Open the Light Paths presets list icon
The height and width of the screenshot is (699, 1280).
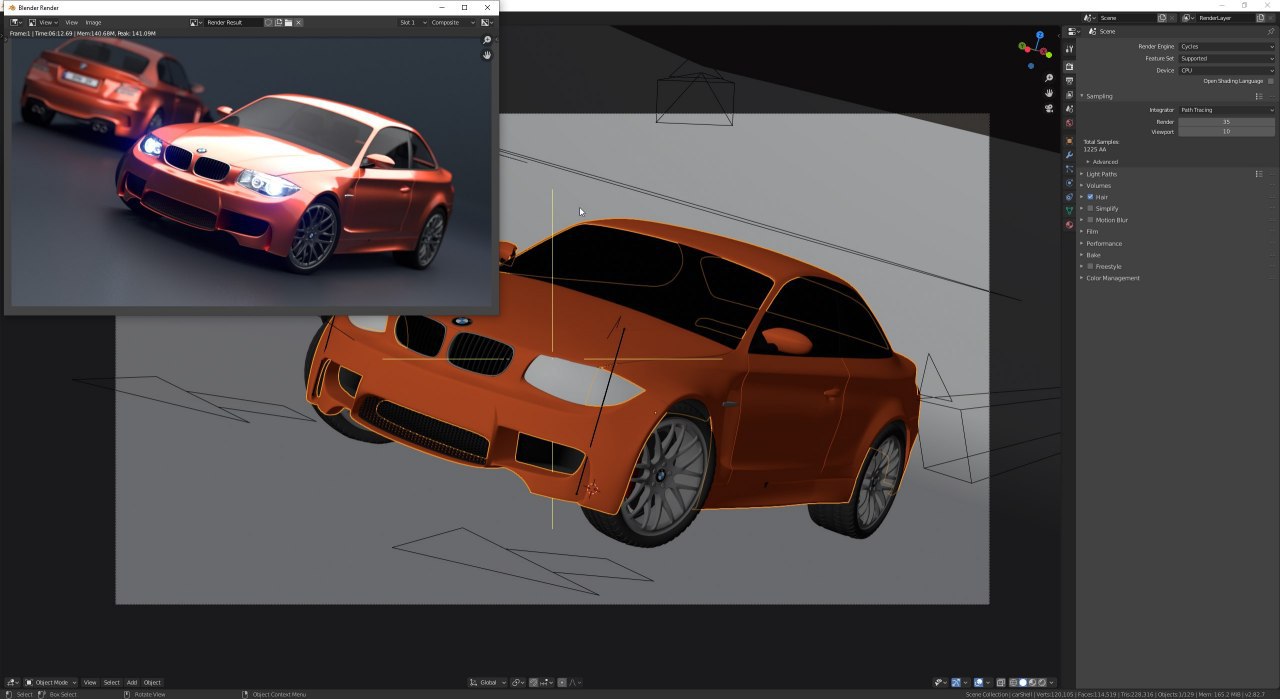coord(1259,174)
